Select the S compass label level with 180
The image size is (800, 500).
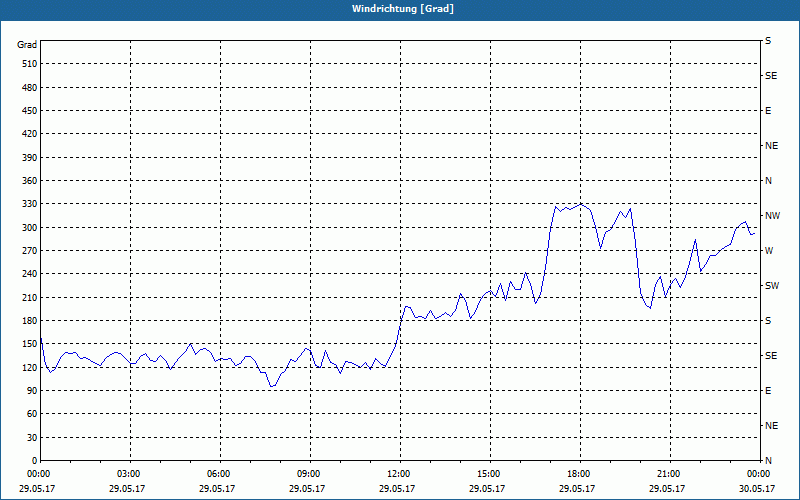(768, 321)
